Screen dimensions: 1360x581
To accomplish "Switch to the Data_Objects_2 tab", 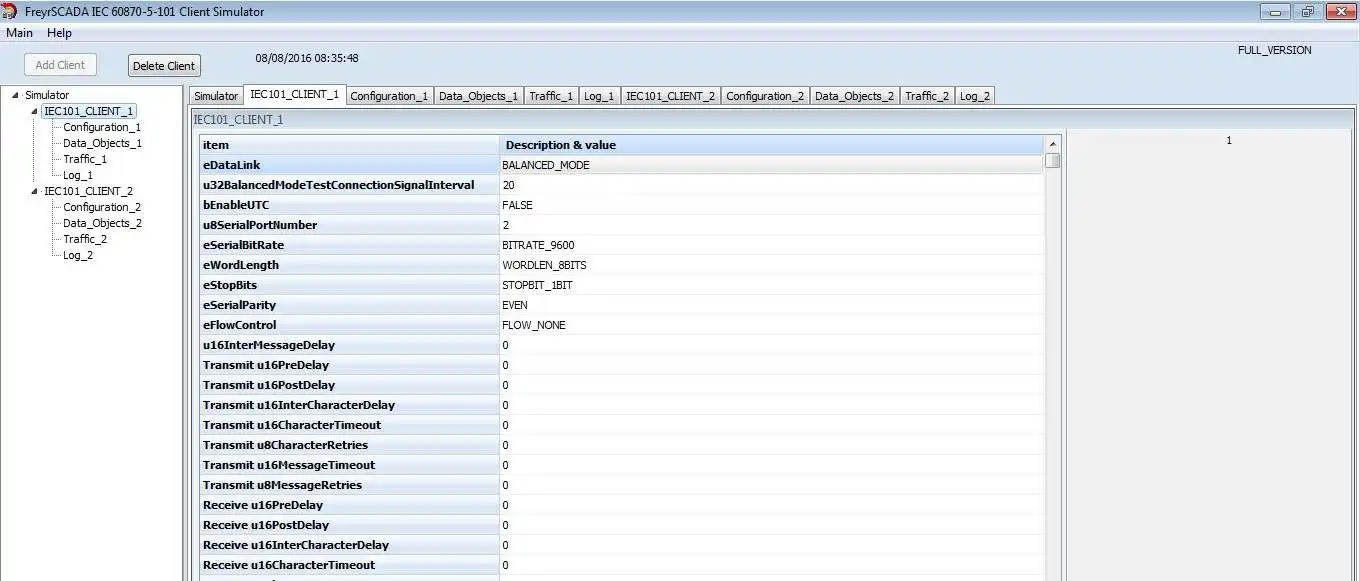I will (855, 96).
